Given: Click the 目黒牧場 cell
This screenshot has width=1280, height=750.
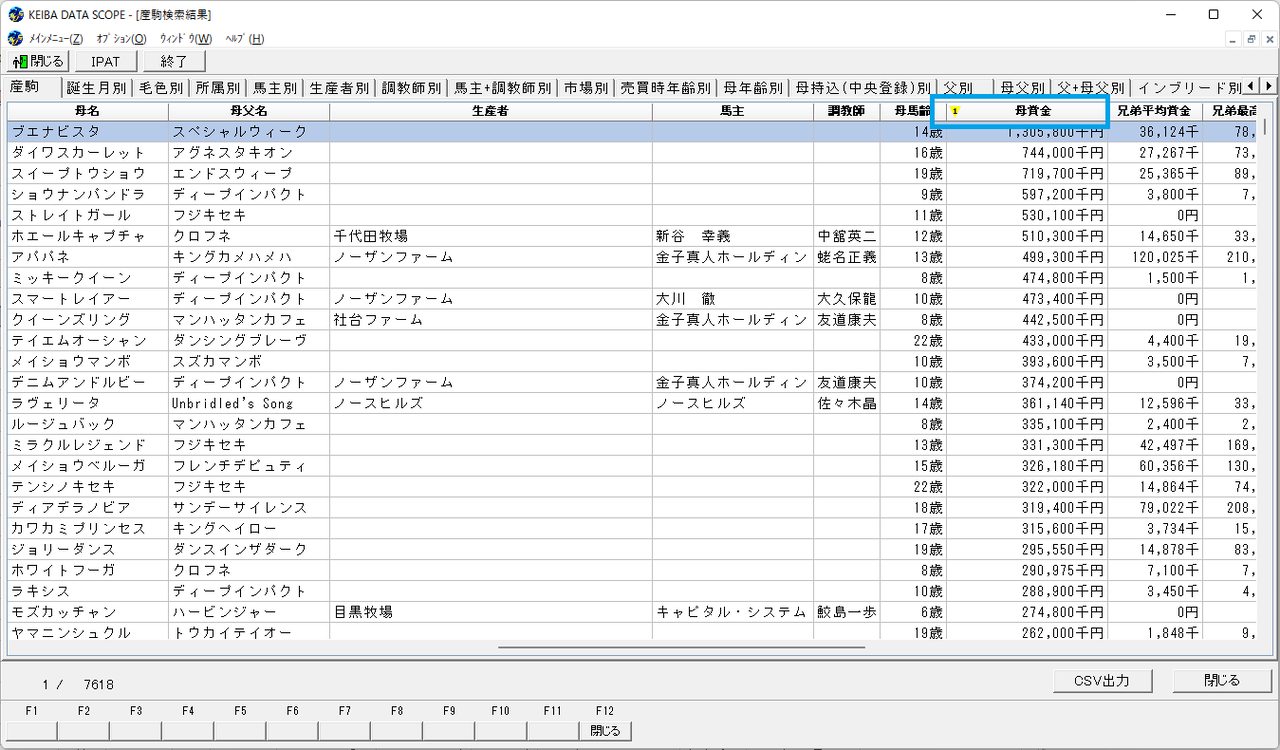Looking at the screenshot, I should click(491, 612).
